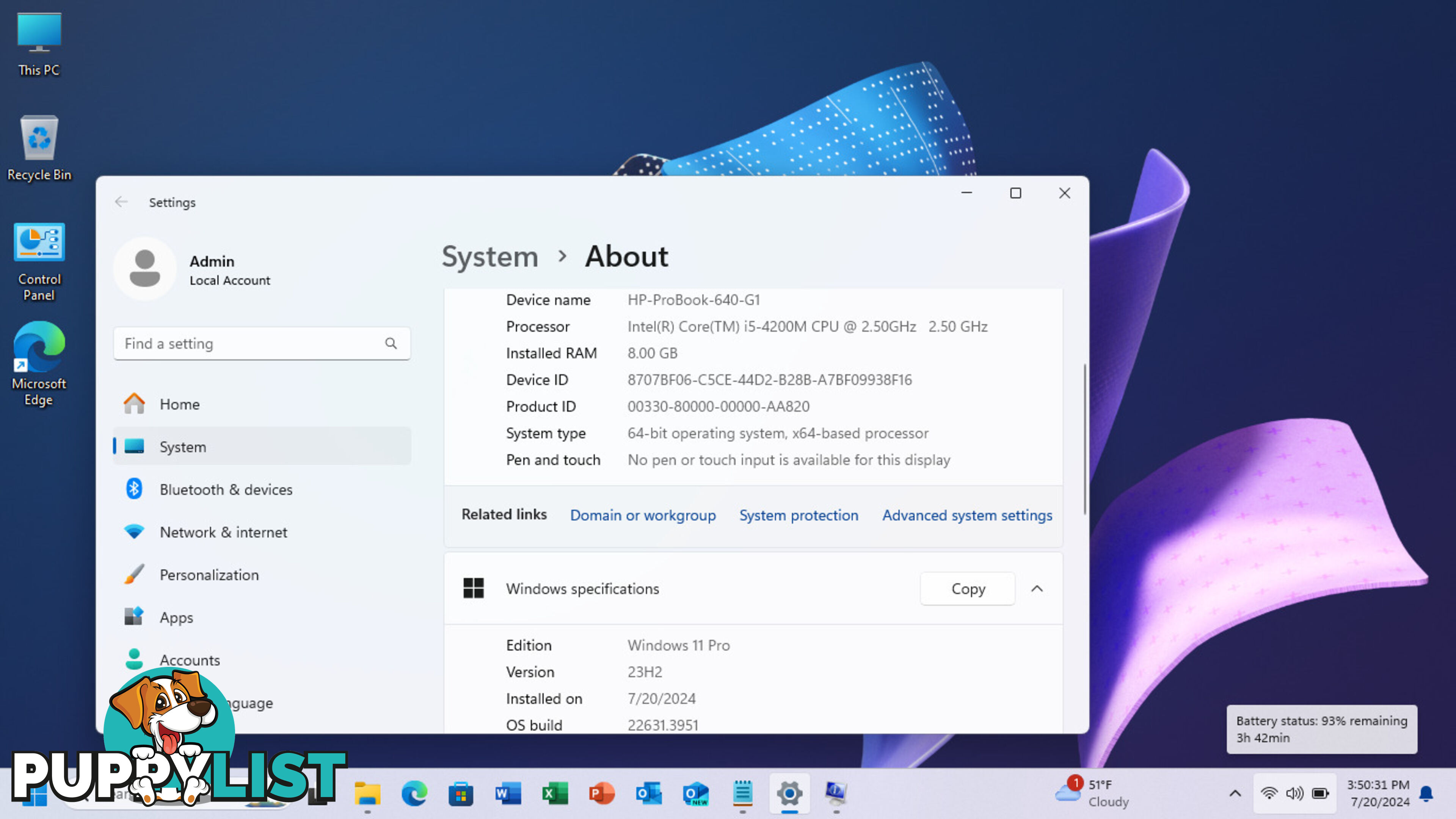Launch Microsoft Edge from taskbar

[x=414, y=794]
